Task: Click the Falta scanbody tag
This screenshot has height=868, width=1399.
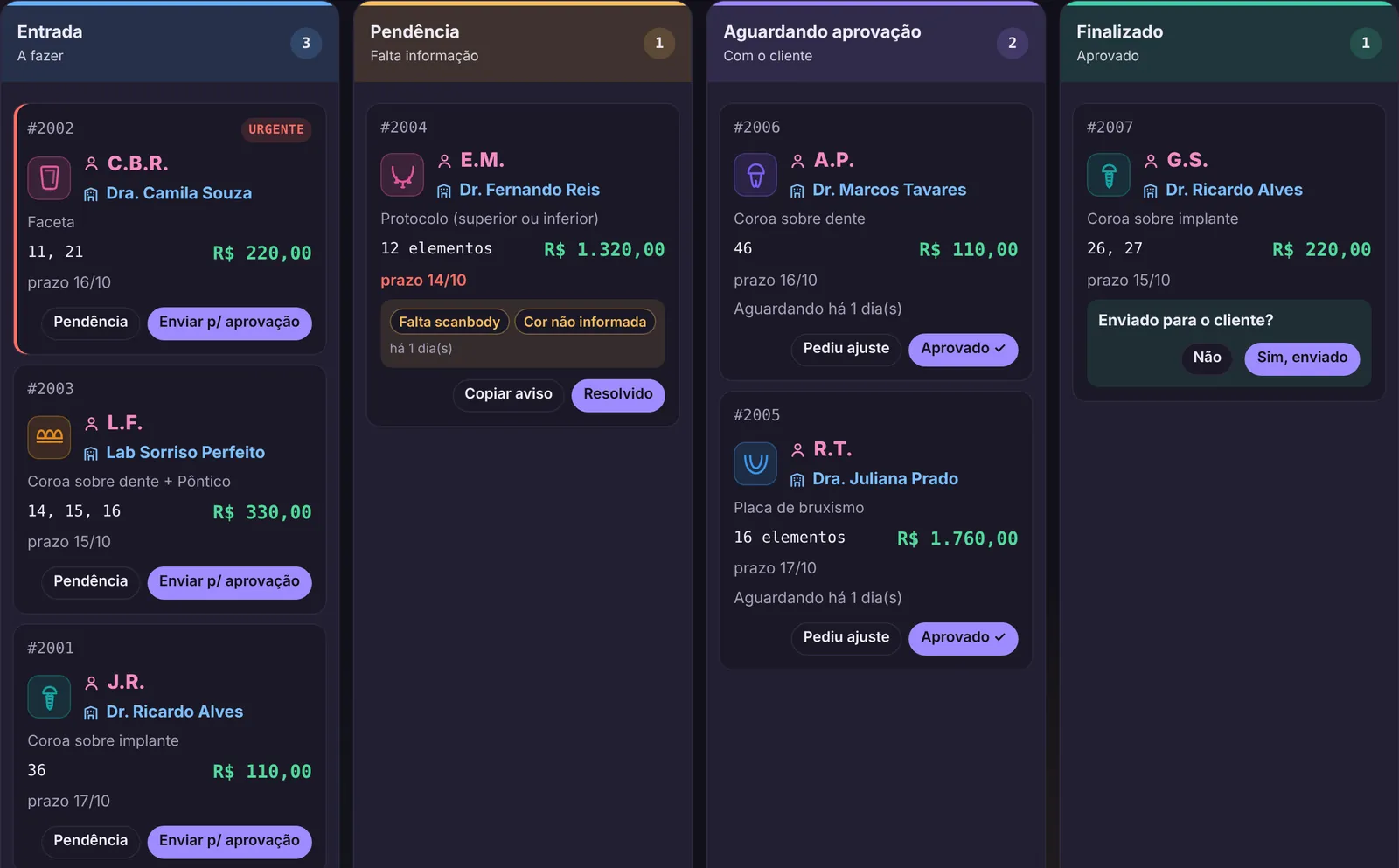Action: point(449,322)
